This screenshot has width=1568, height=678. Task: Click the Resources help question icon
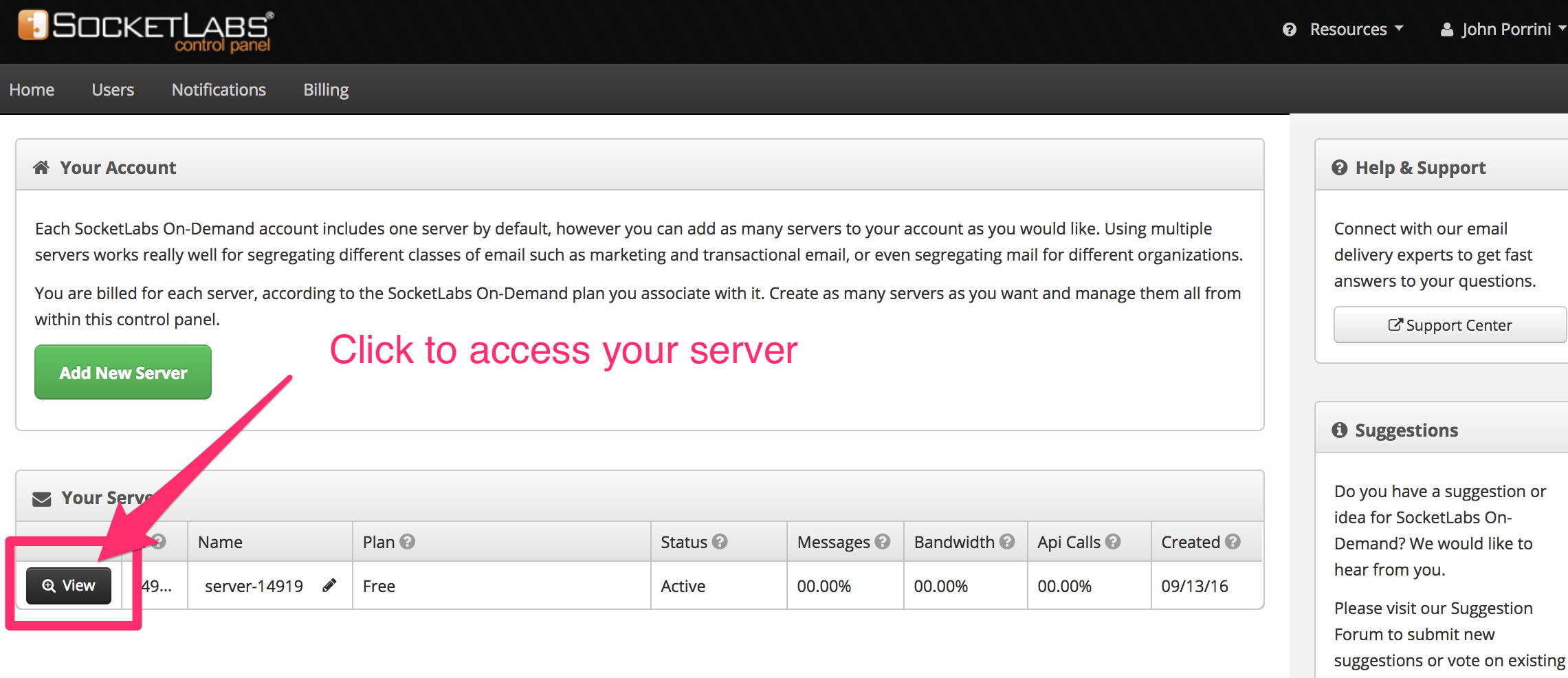point(1290,30)
